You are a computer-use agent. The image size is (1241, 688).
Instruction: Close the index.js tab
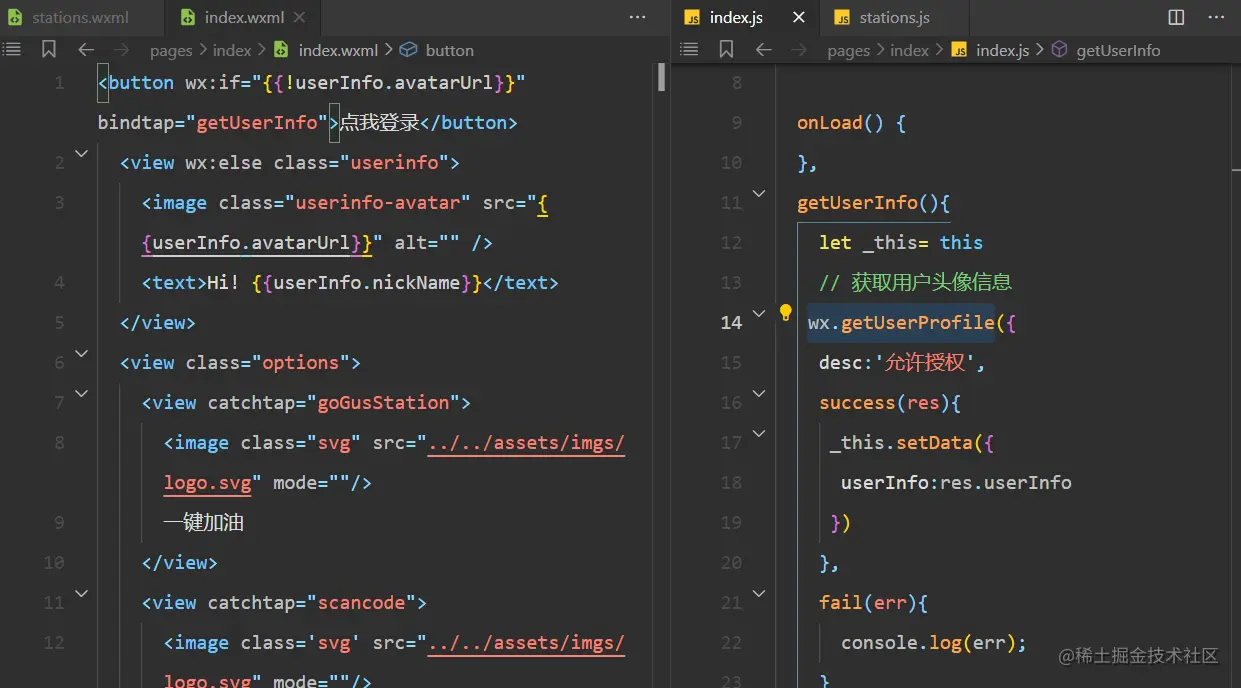(x=798, y=17)
